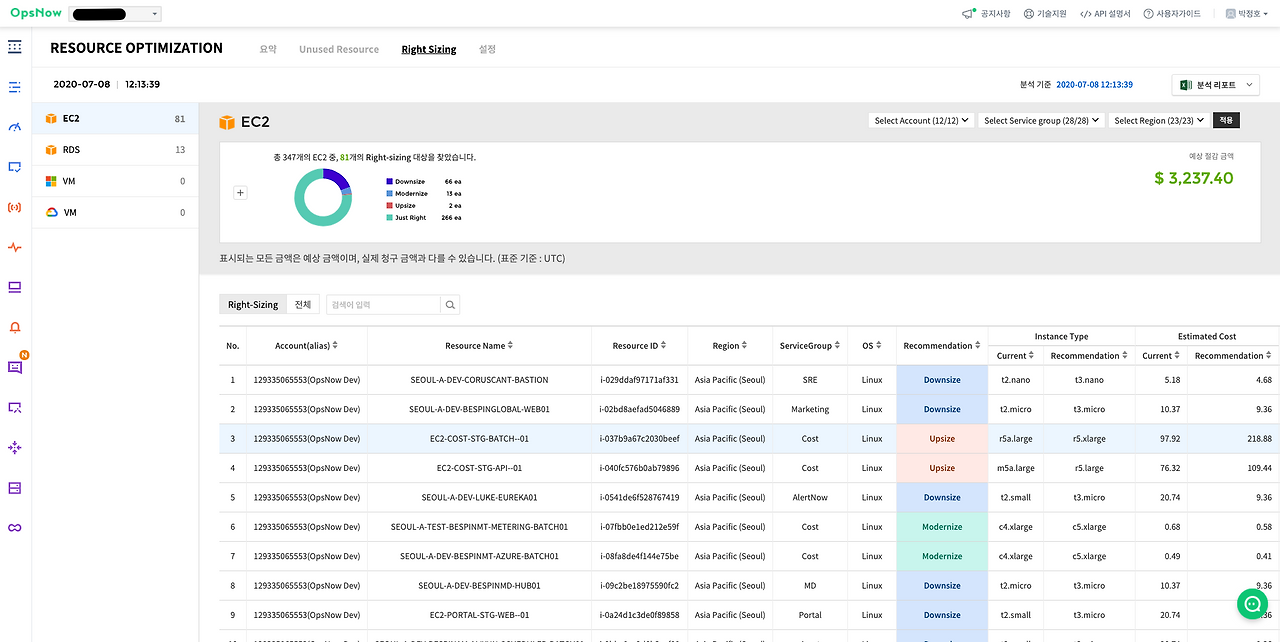Click the broadcast signal sidebar icon
Image resolution: width=1280 pixels, height=642 pixels.
coord(14,207)
